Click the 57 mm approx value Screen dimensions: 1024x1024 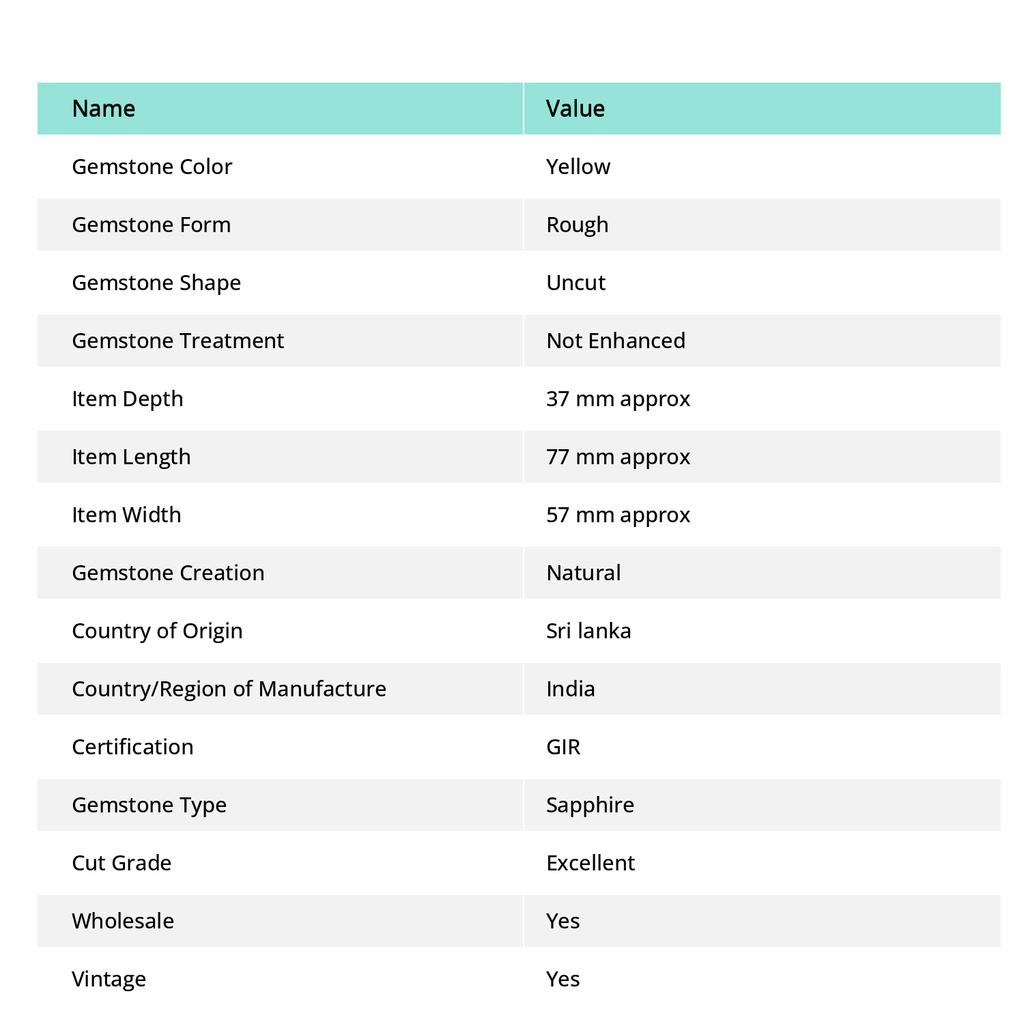pyautogui.click(x=618, y=515)
